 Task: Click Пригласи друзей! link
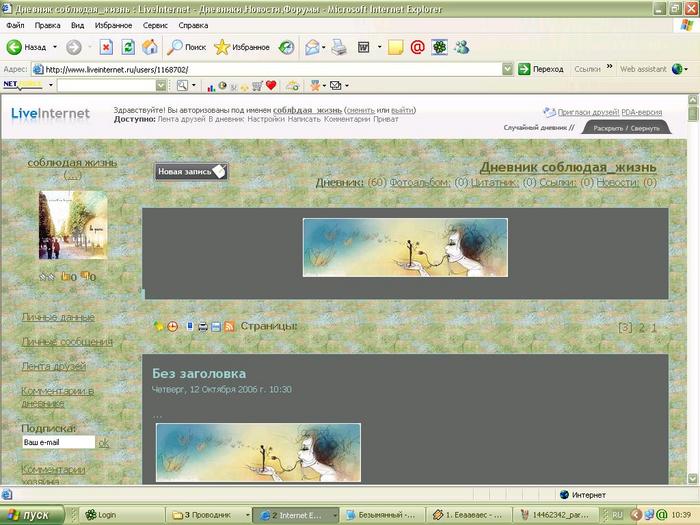tap(588, 112)
